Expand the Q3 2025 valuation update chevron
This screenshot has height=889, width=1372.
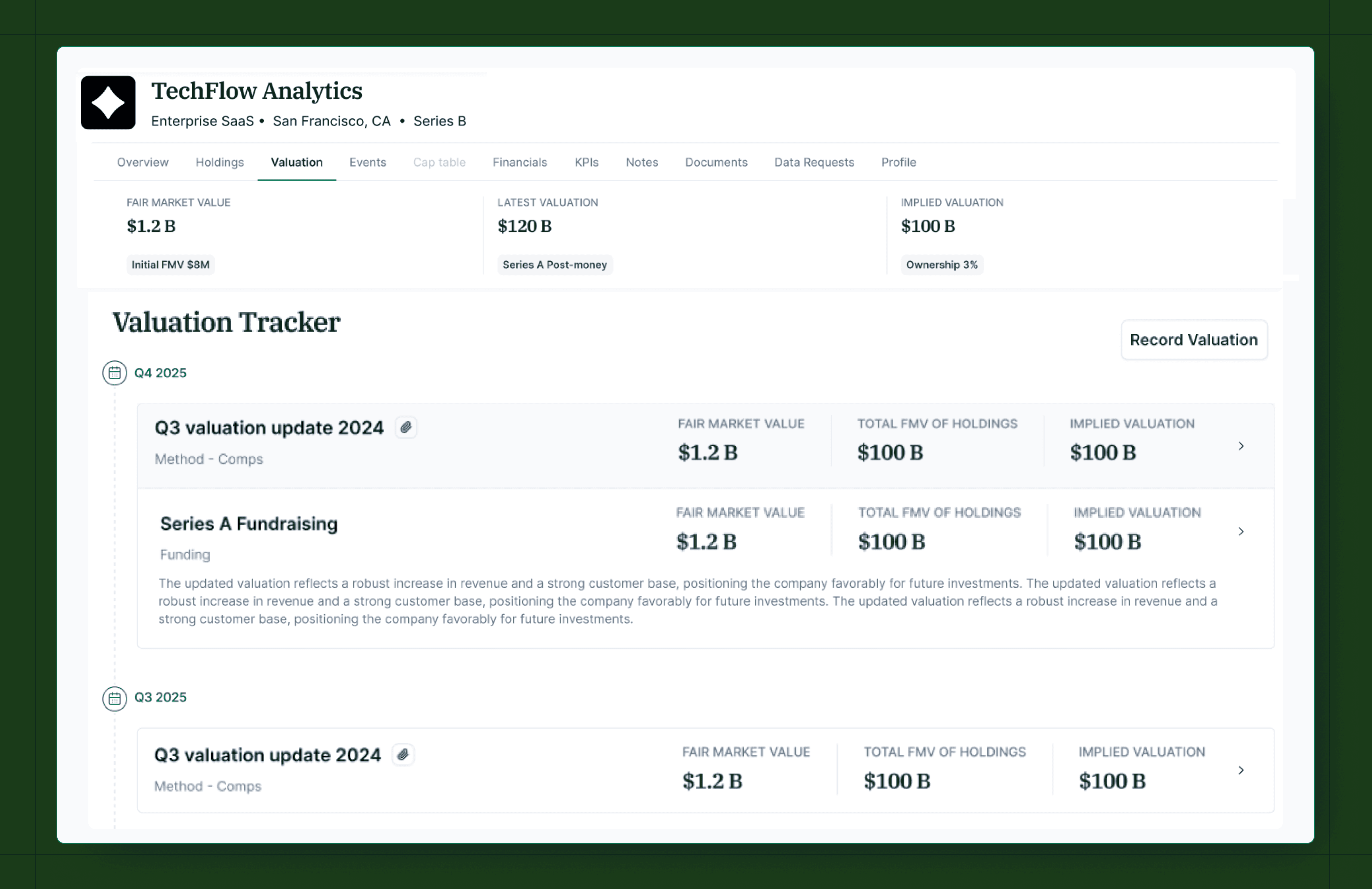(x=1241, y=770)
